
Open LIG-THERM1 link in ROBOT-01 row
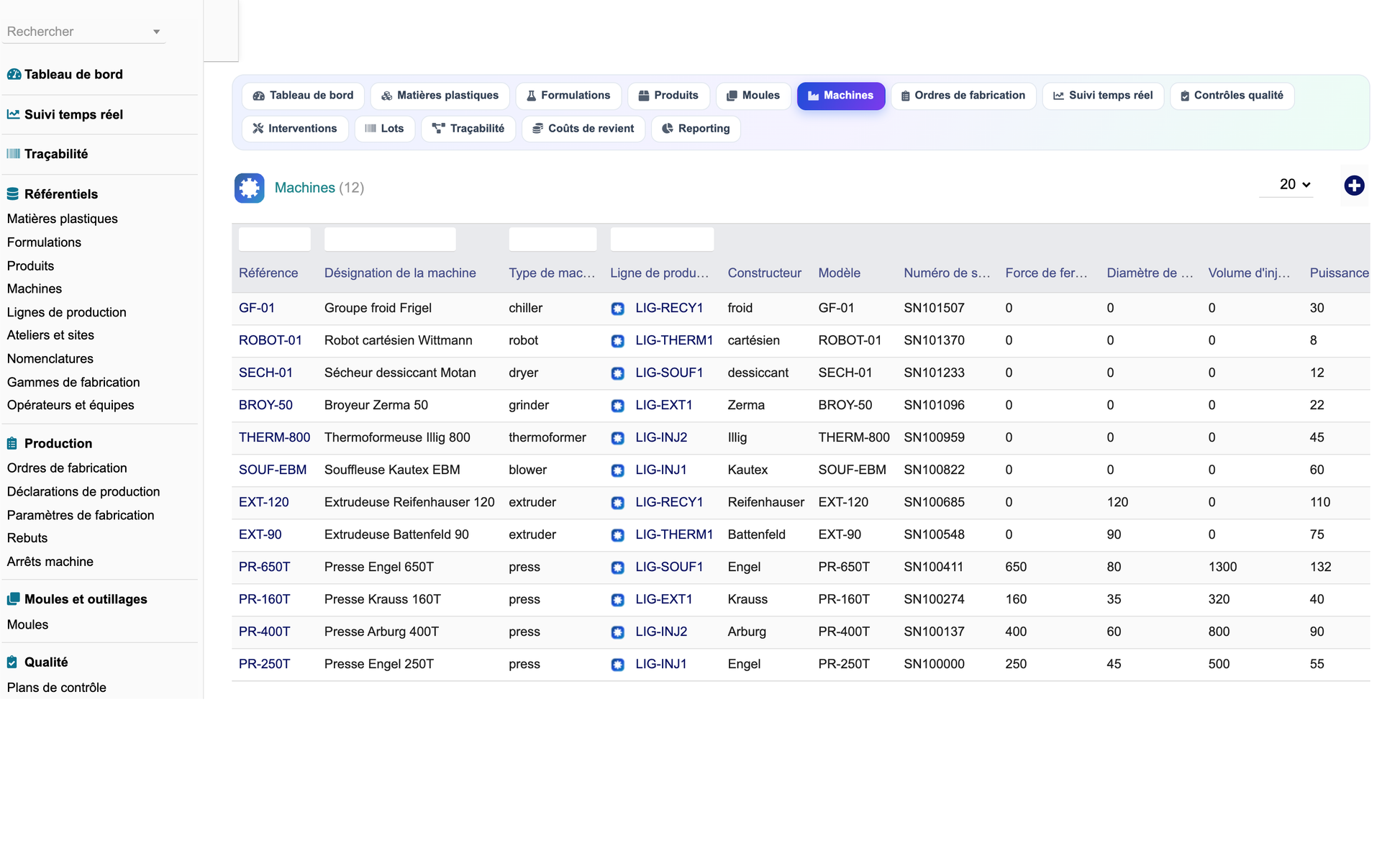(674, 340)
